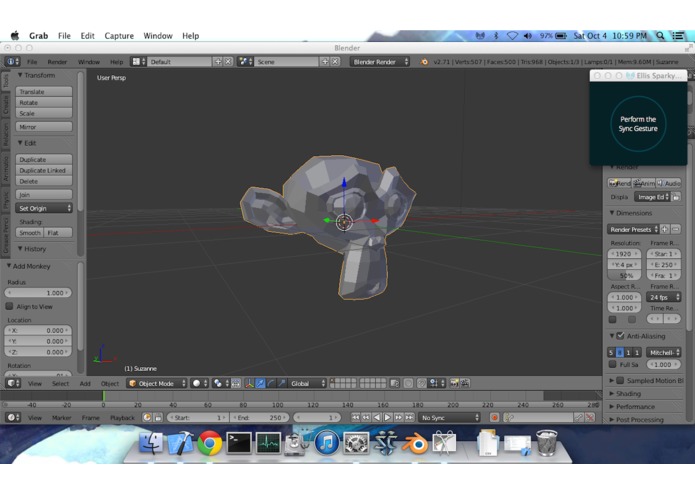
Task: Open Blender from the Dock
Action: 415,443
